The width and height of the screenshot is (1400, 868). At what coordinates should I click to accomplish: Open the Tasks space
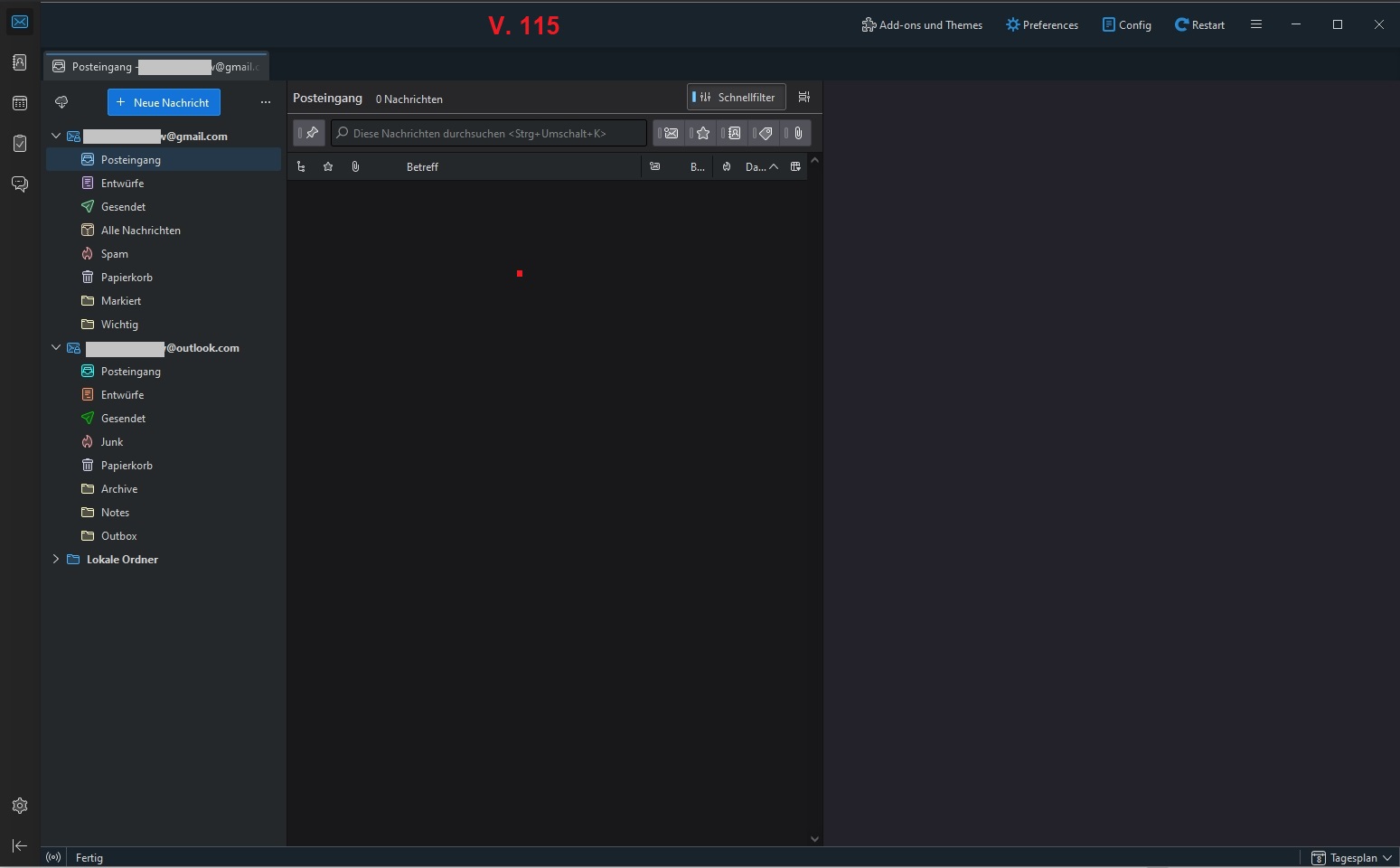coord(20,144)
